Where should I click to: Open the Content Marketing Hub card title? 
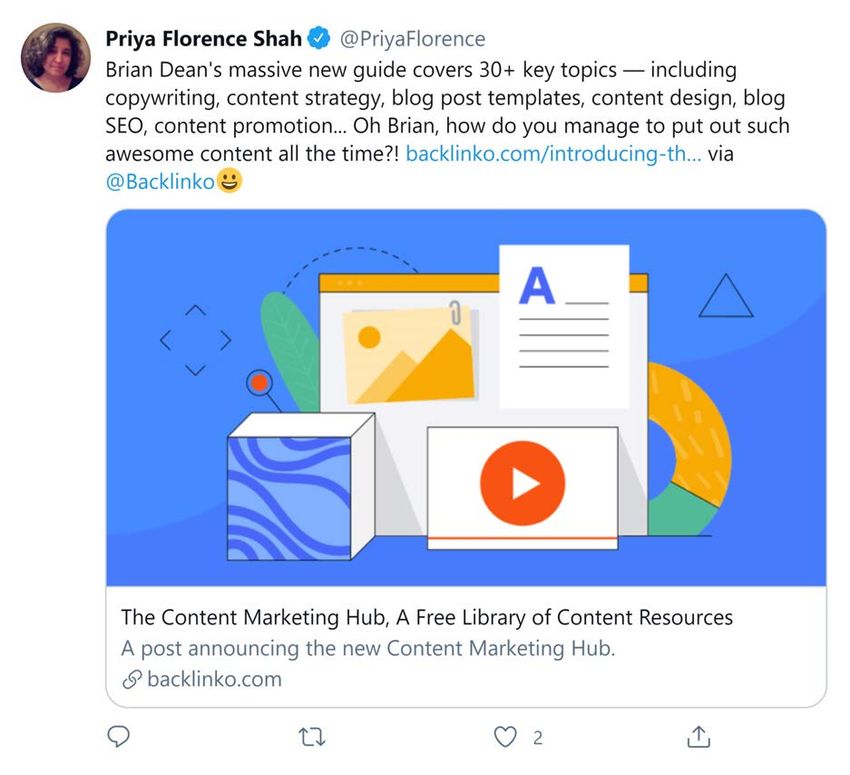point(427,617)
